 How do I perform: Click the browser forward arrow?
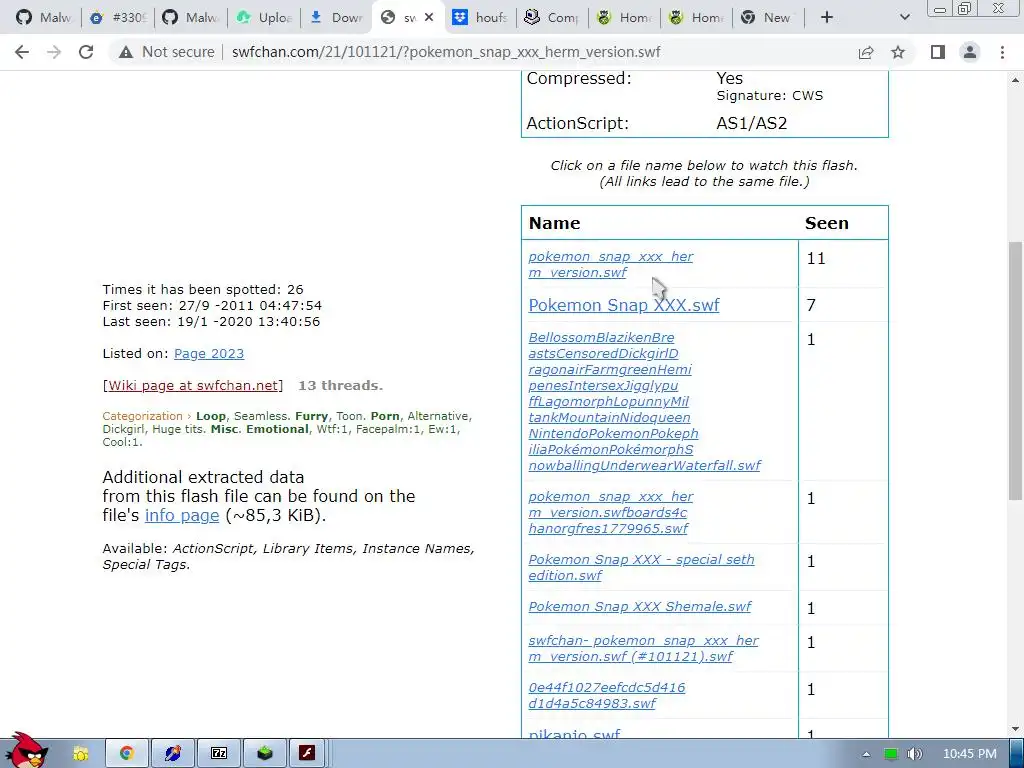point(54,52)
